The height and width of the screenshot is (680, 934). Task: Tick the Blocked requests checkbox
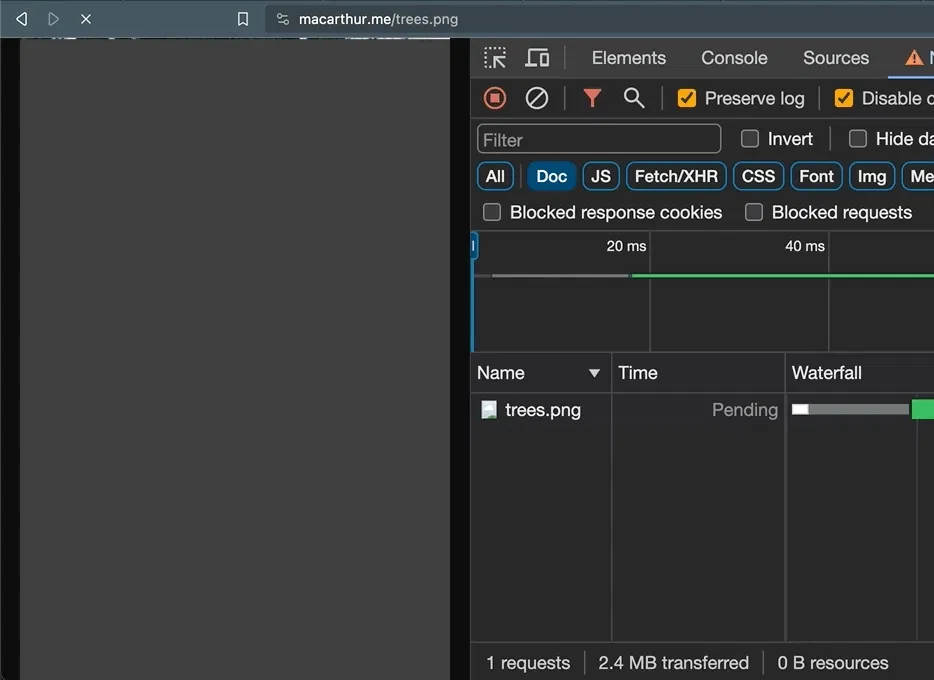pyautogui.click(x=754, y=212)
